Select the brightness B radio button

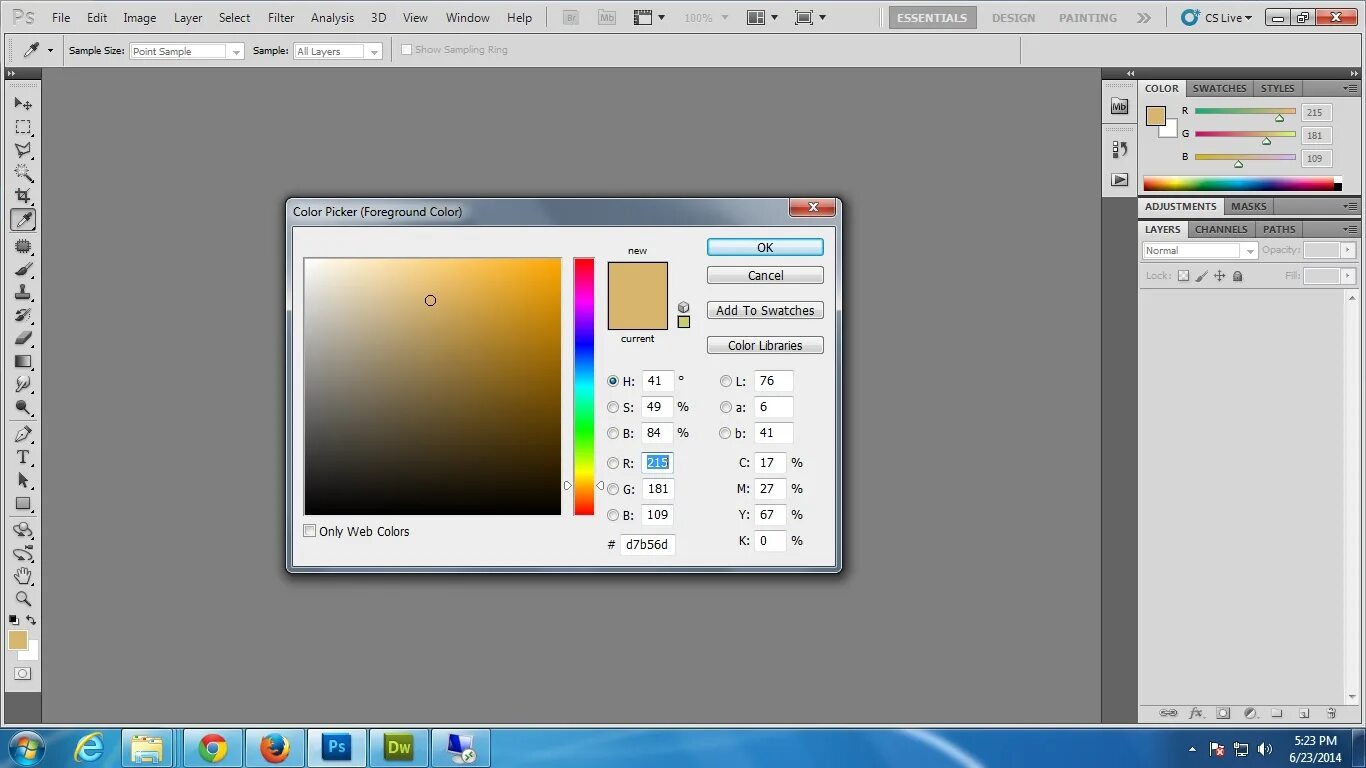613,433
